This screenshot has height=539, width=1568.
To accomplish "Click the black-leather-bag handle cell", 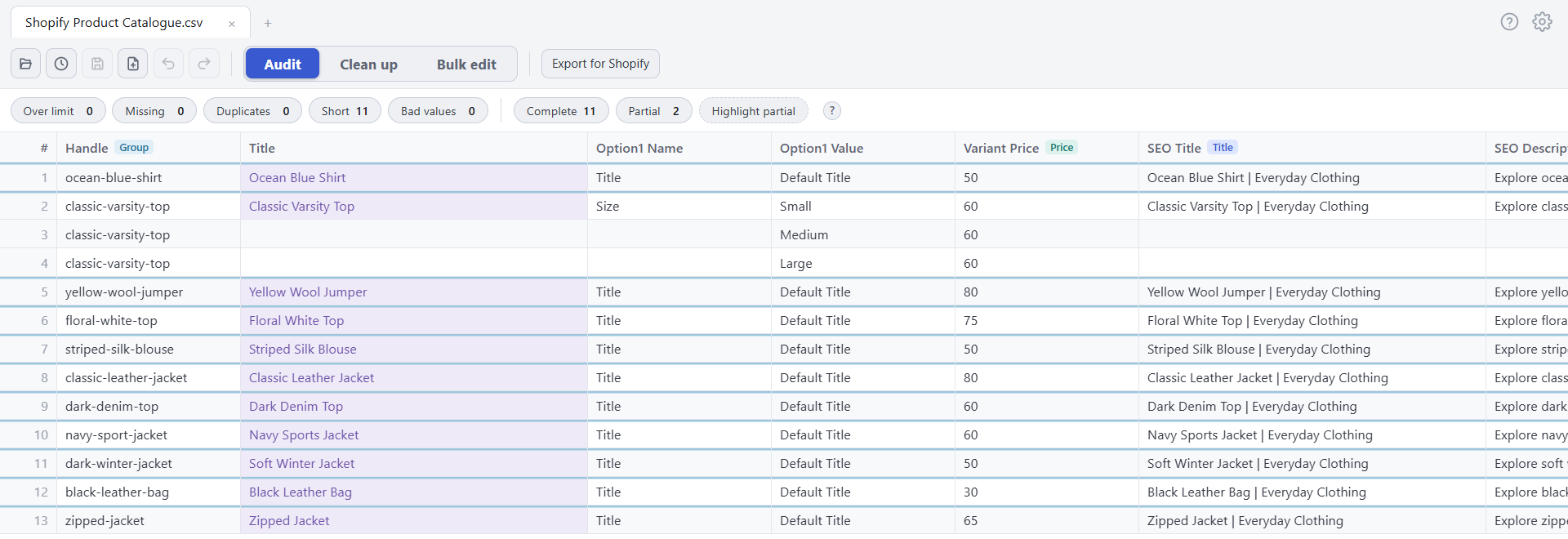I will pyautogui.click(x=149, y=492).
